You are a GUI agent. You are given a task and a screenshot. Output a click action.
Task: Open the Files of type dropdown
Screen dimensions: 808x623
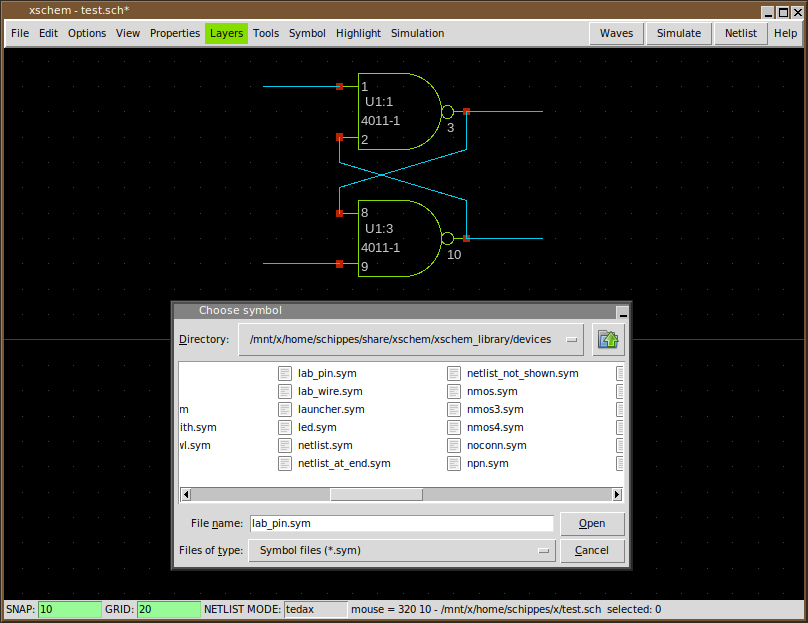(x=401, y=551)
